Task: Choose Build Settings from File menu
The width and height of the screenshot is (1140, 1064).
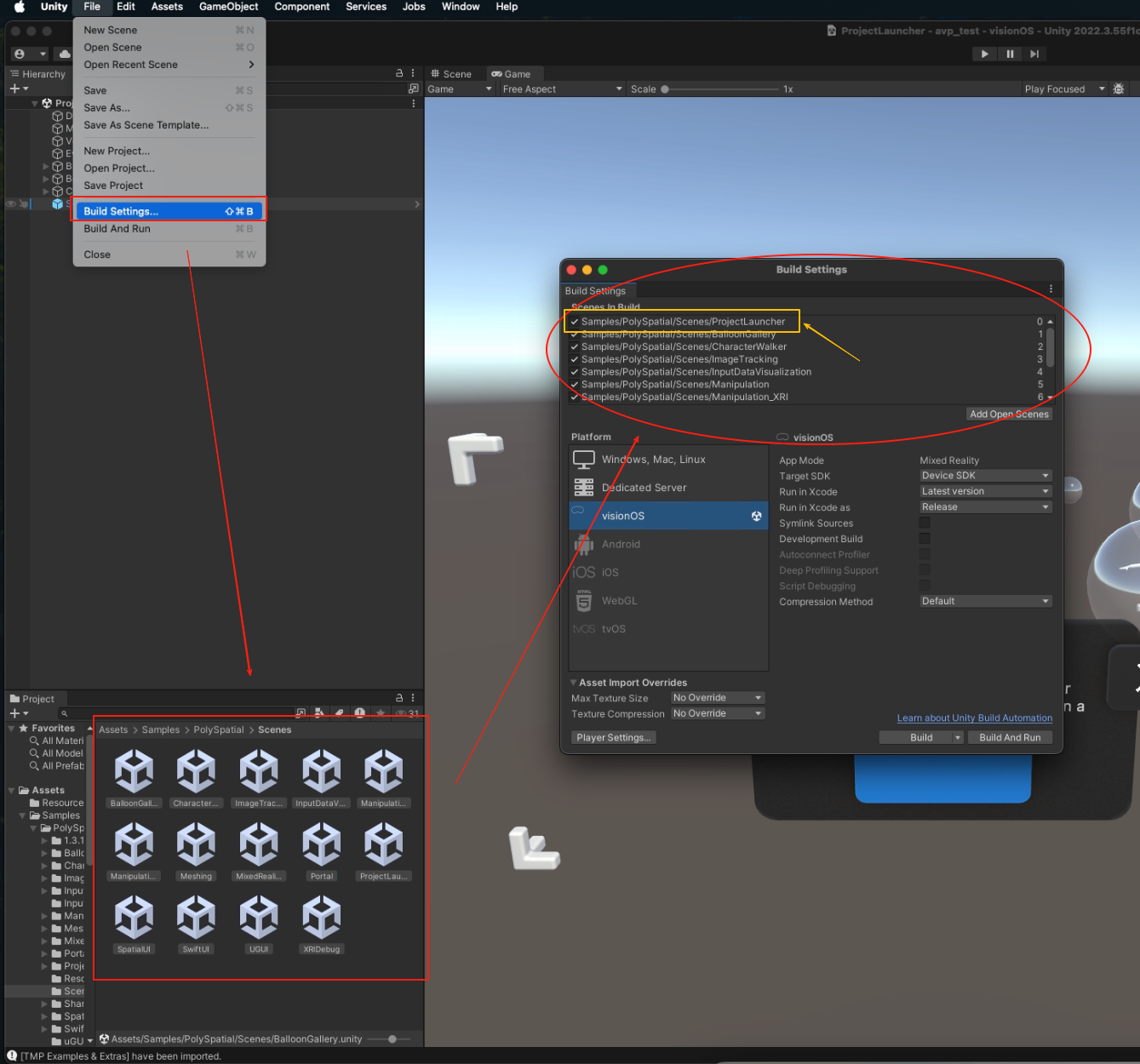Action: coord(169,211)
